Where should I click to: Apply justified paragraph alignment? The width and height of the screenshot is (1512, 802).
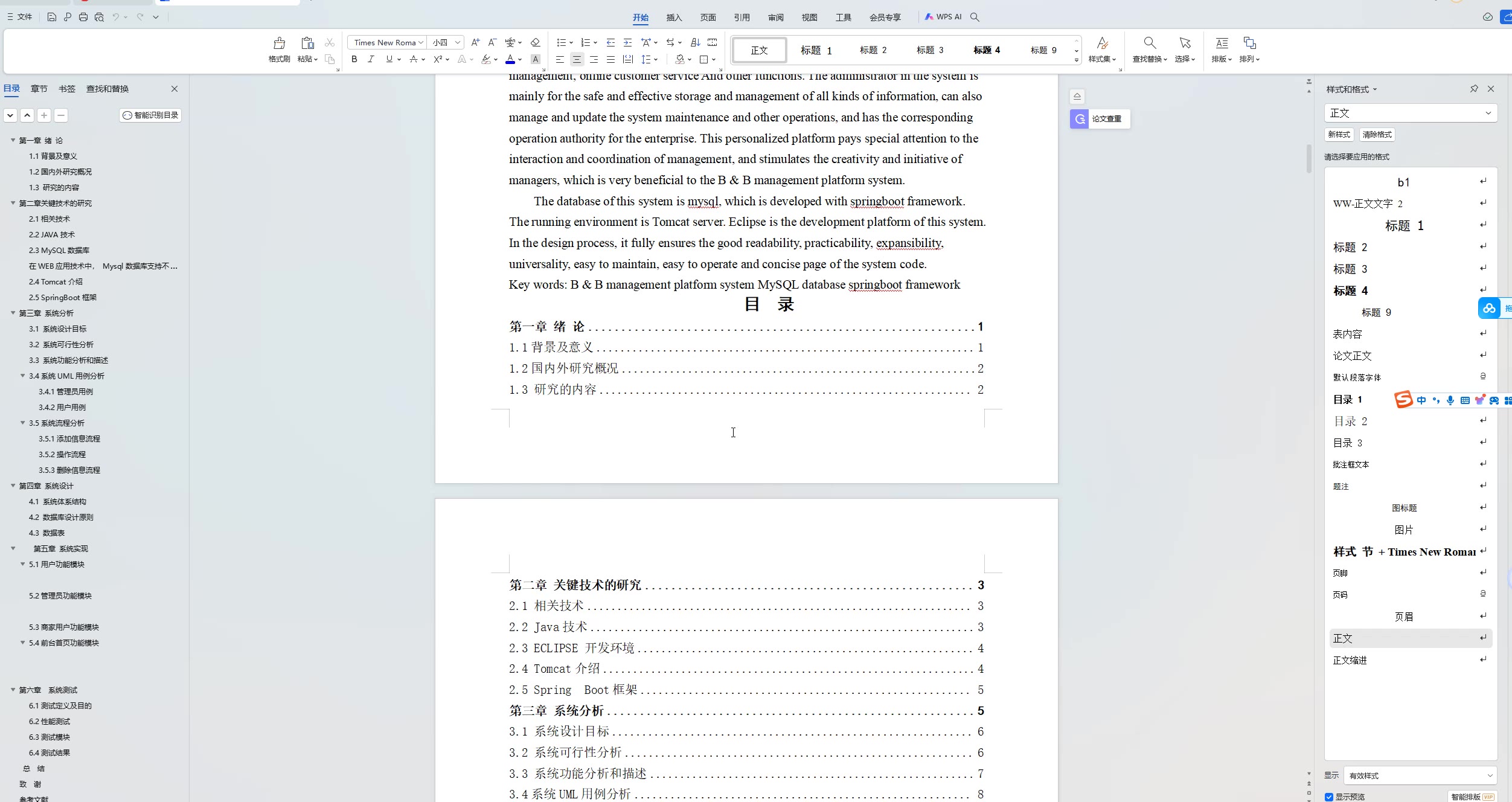610,59
